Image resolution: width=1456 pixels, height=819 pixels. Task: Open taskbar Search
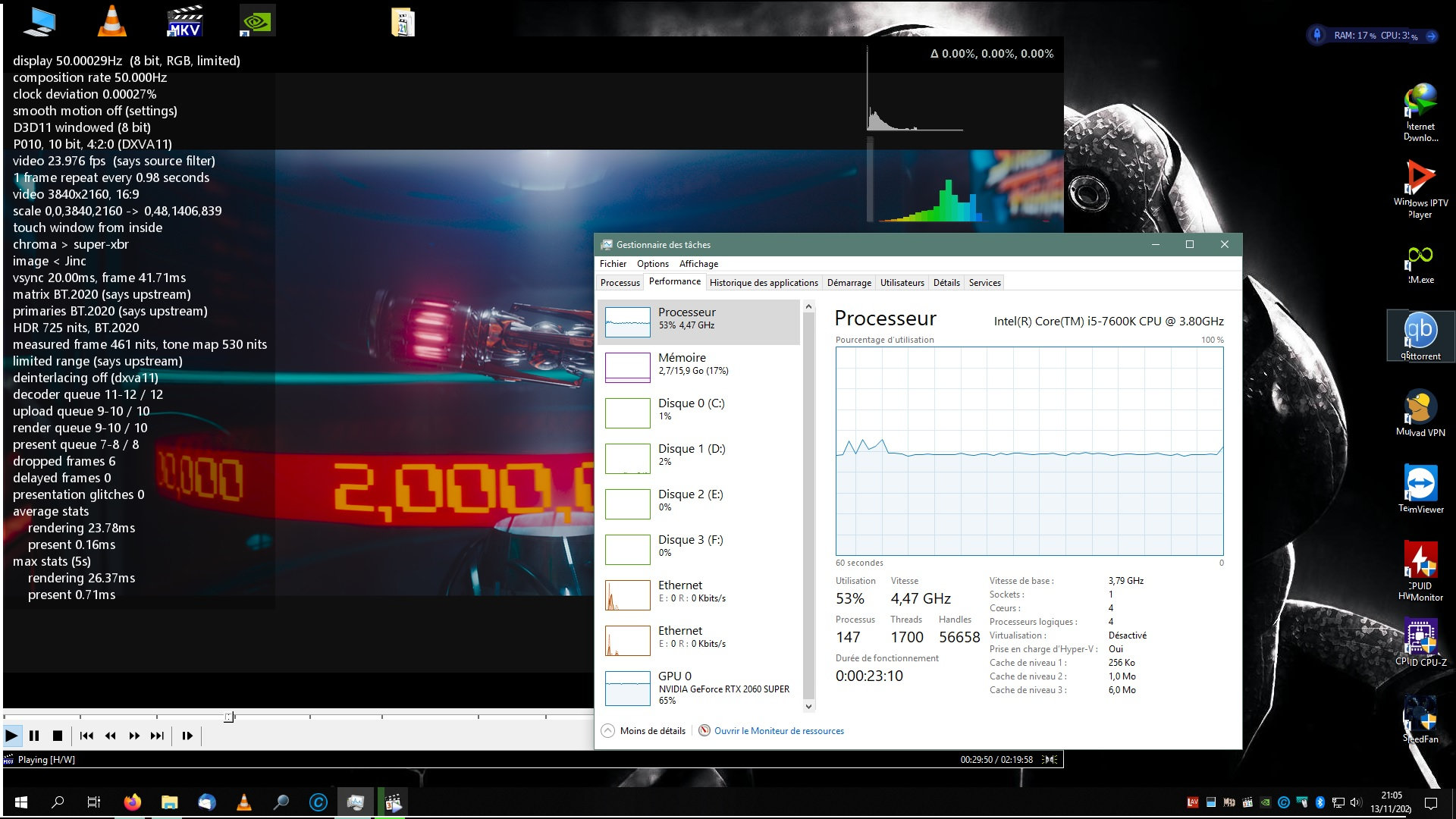click(x=58, y=802)
